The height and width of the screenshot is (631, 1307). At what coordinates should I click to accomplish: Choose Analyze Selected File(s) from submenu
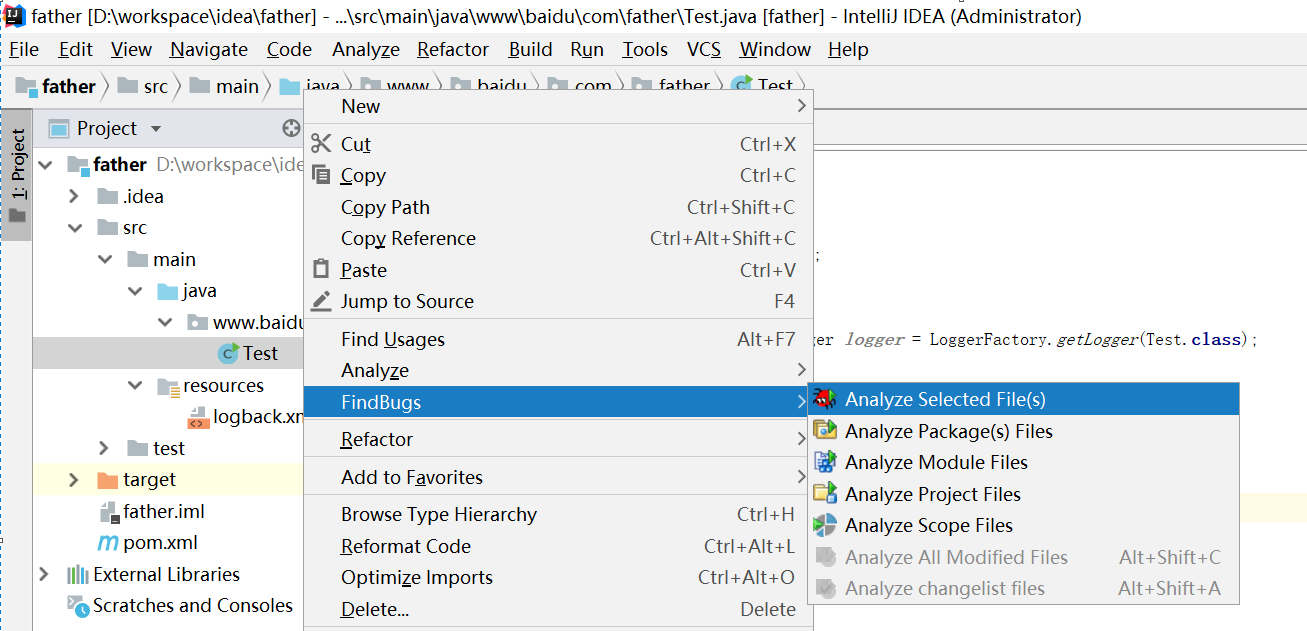click(1023, 399)
